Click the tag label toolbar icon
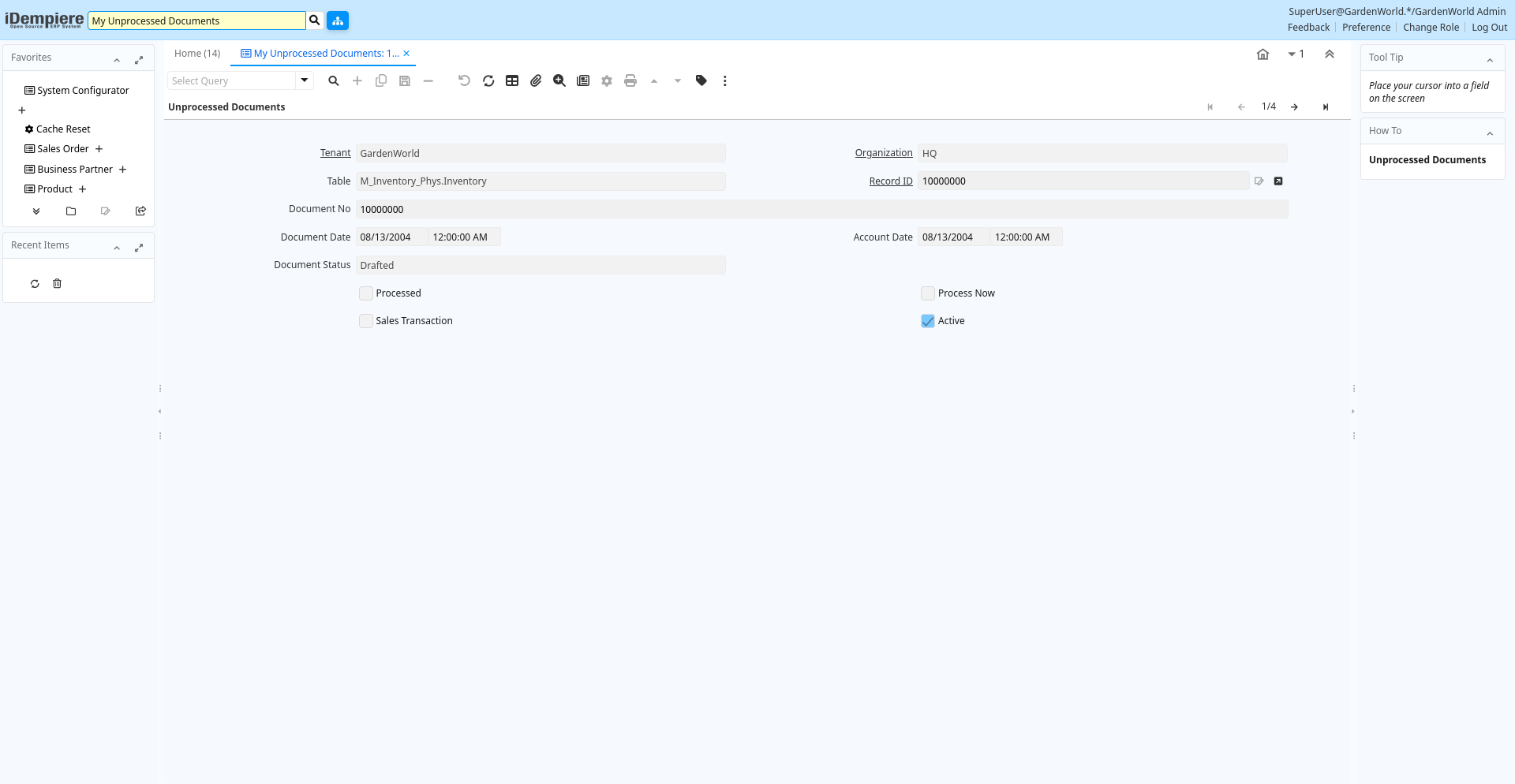 (x=701, y=80)
